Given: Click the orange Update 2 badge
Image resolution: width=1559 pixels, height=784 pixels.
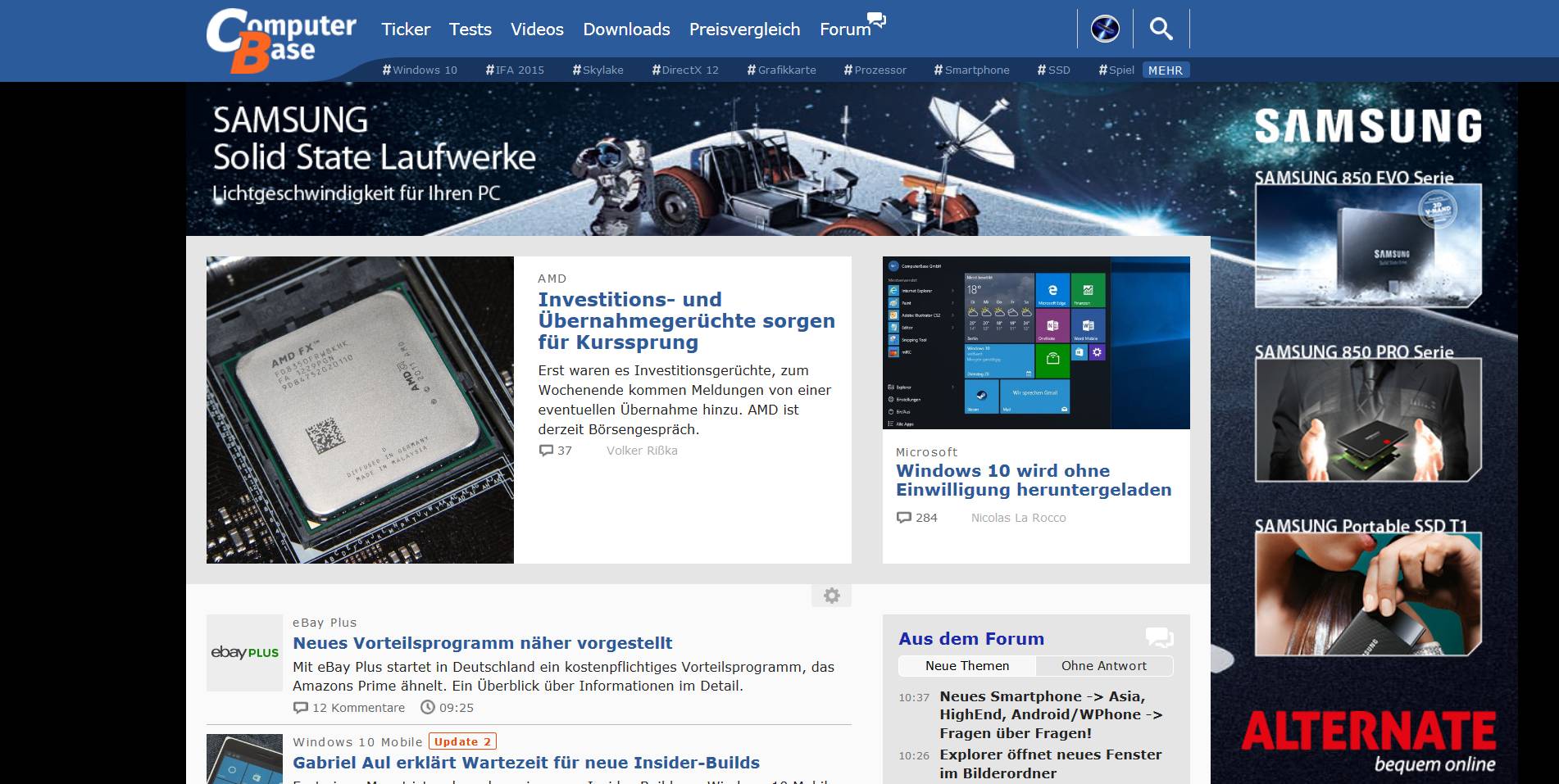Looking at the screenshot, I should [462, 741].
